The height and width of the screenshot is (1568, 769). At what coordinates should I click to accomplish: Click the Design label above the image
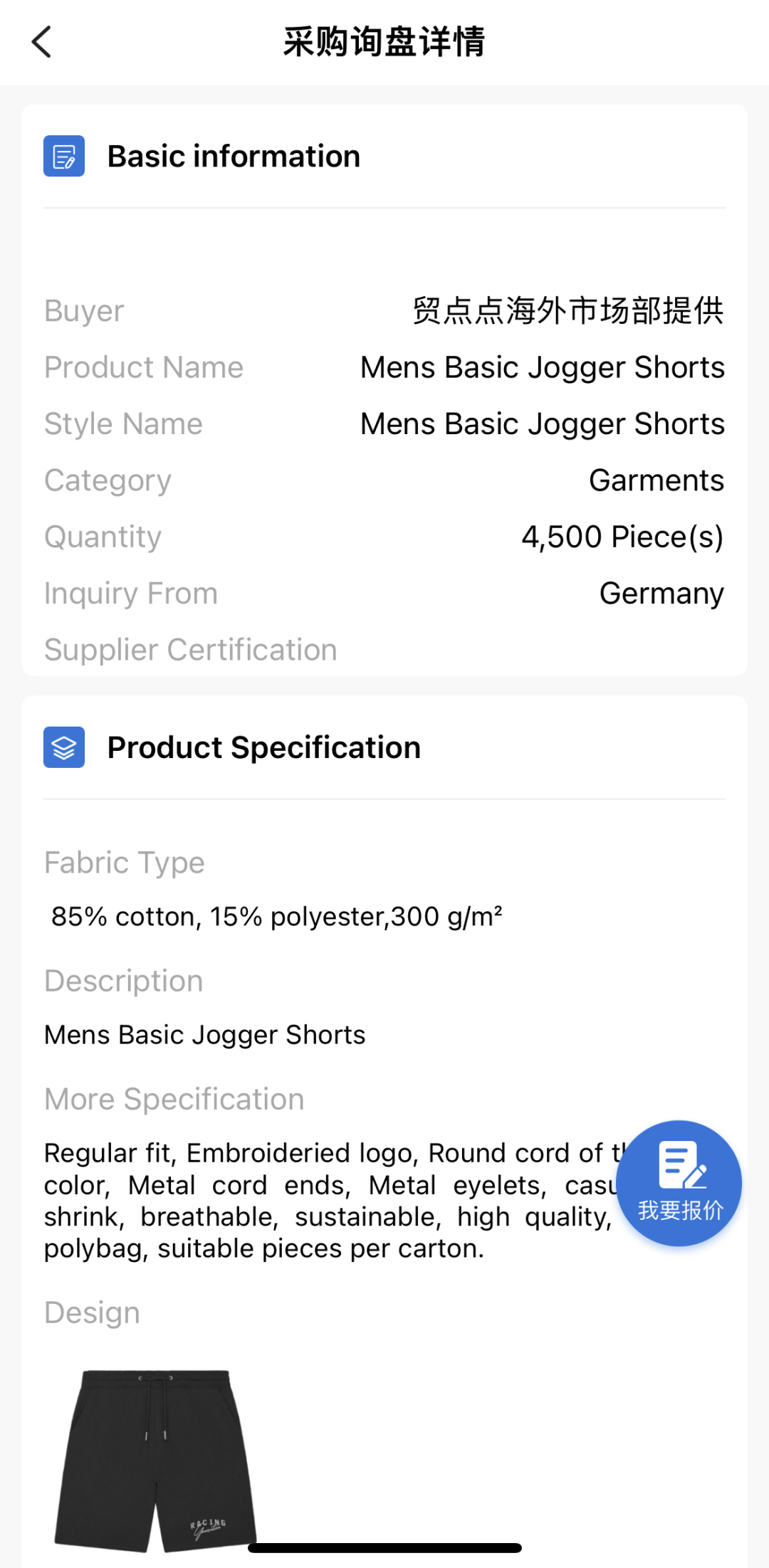point(93,1312)
